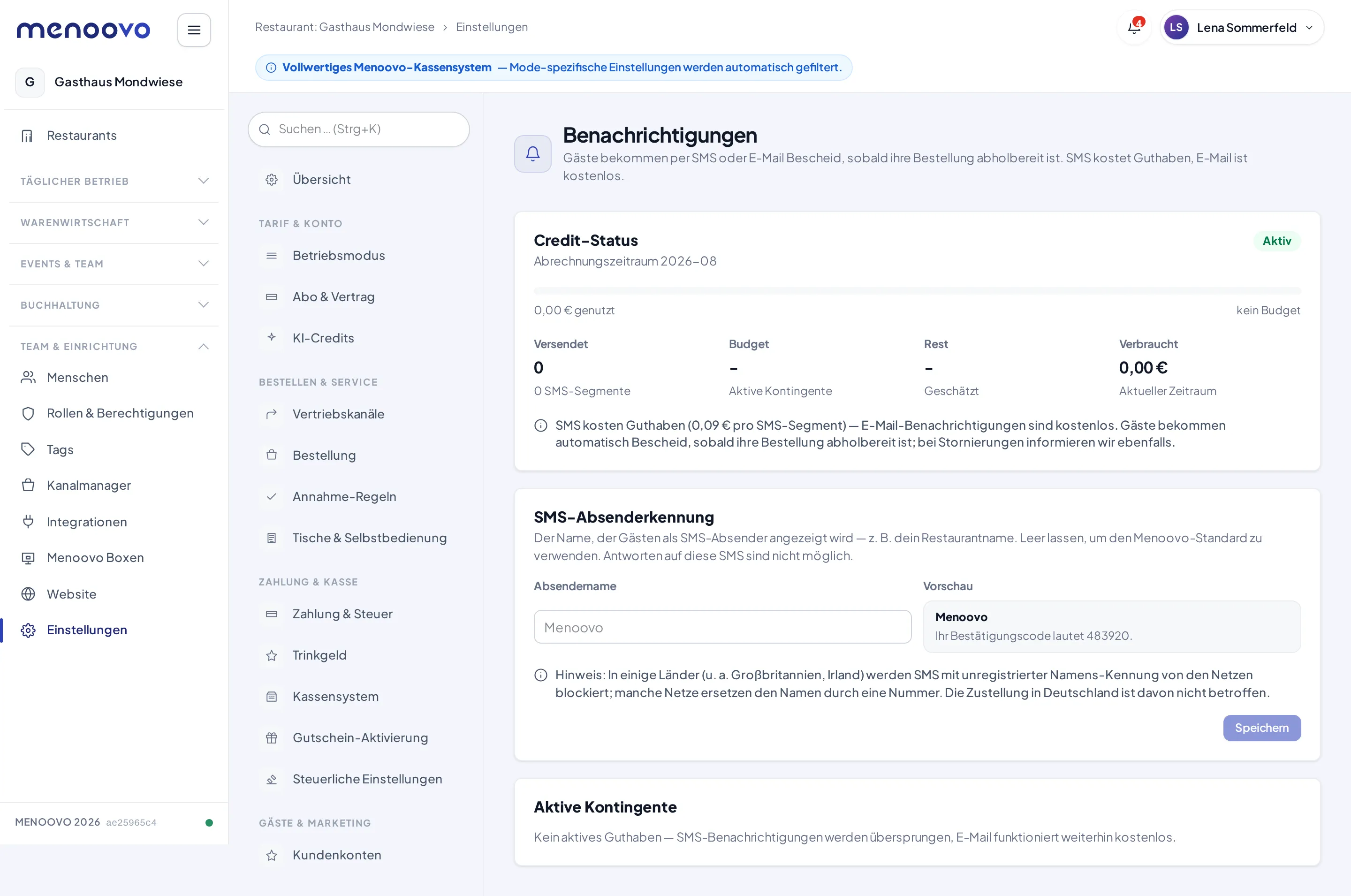Click the Absendername input field
Viewport: 1351px width, 896px height.
click(722, 627)
